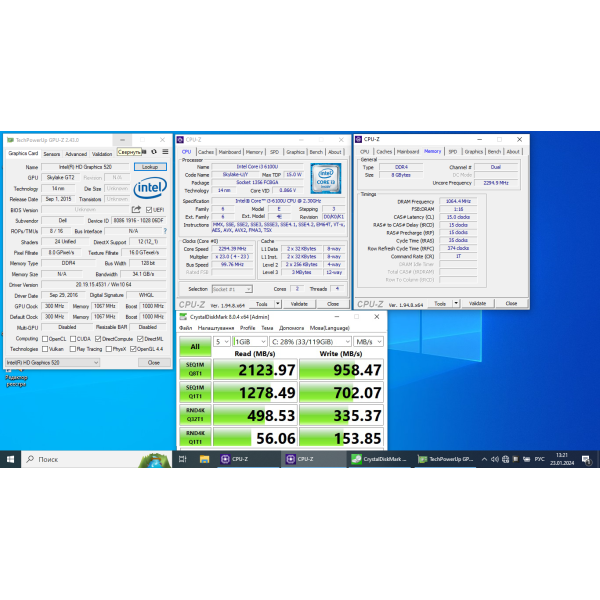Open the GPU-Z hamburger menu
This screenshot has width=600, height=600.
coord(165,152)
